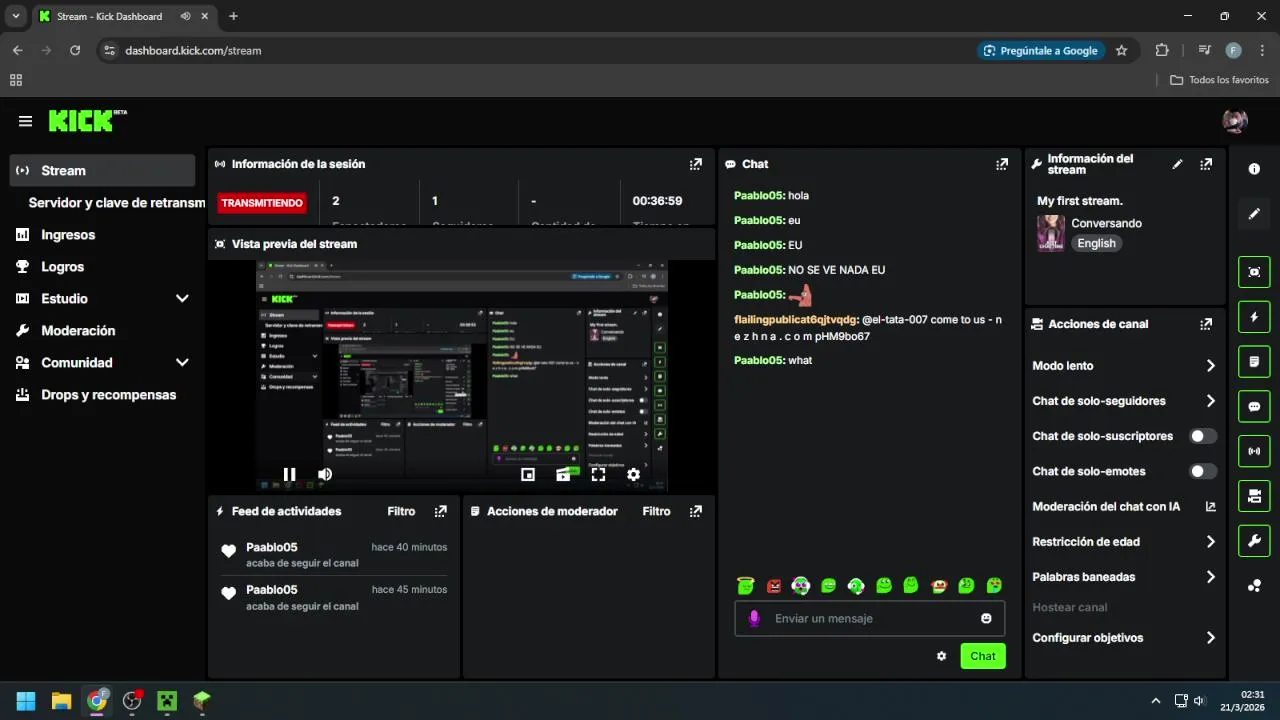Insert the headset emote with purple glasses

(x=801, y=585)
